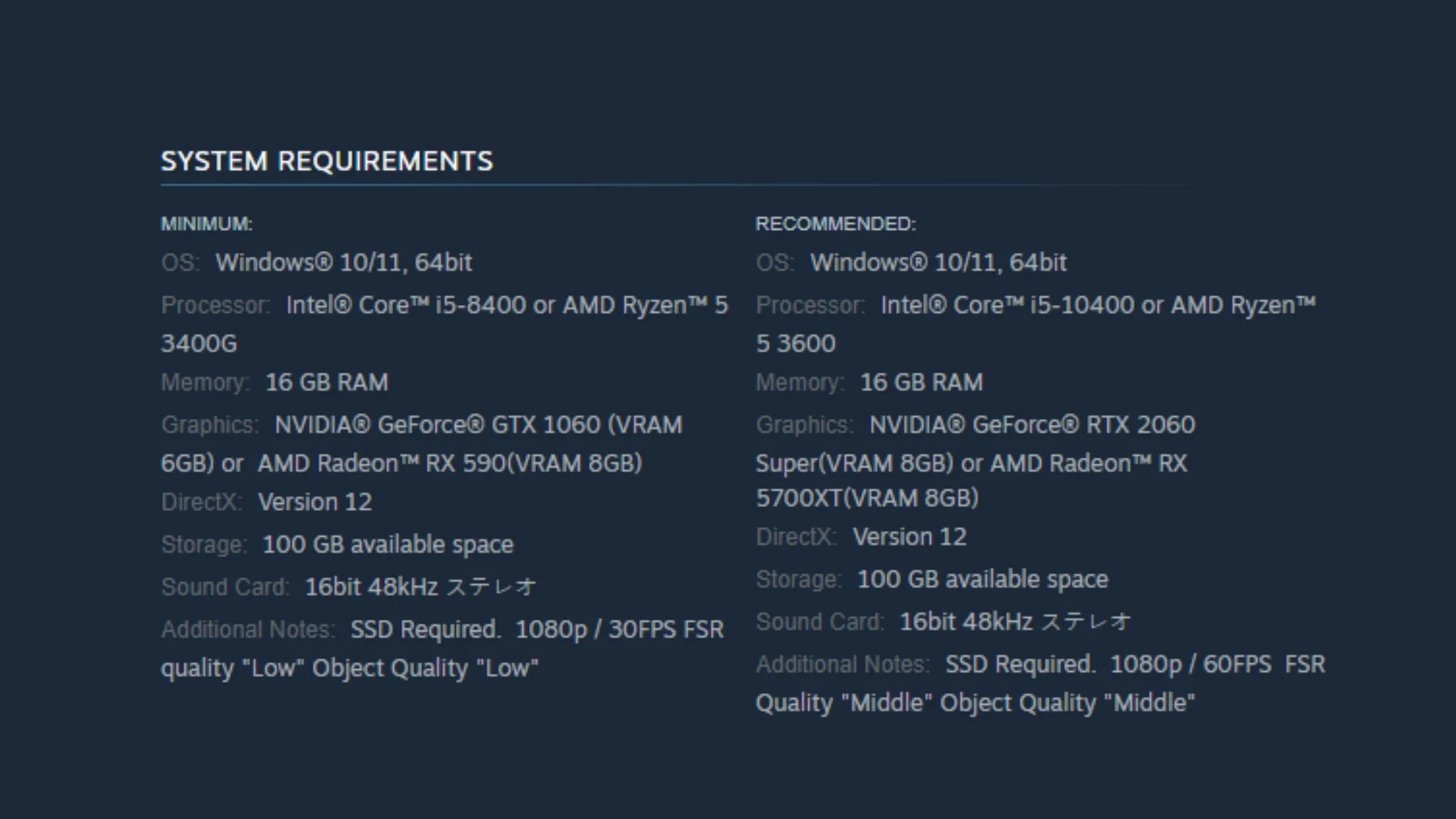This screenshot has width=1456, height=819.
Task: Click minimum graphics text GeForce GTX 1060
Action: (x=489, y=425)
